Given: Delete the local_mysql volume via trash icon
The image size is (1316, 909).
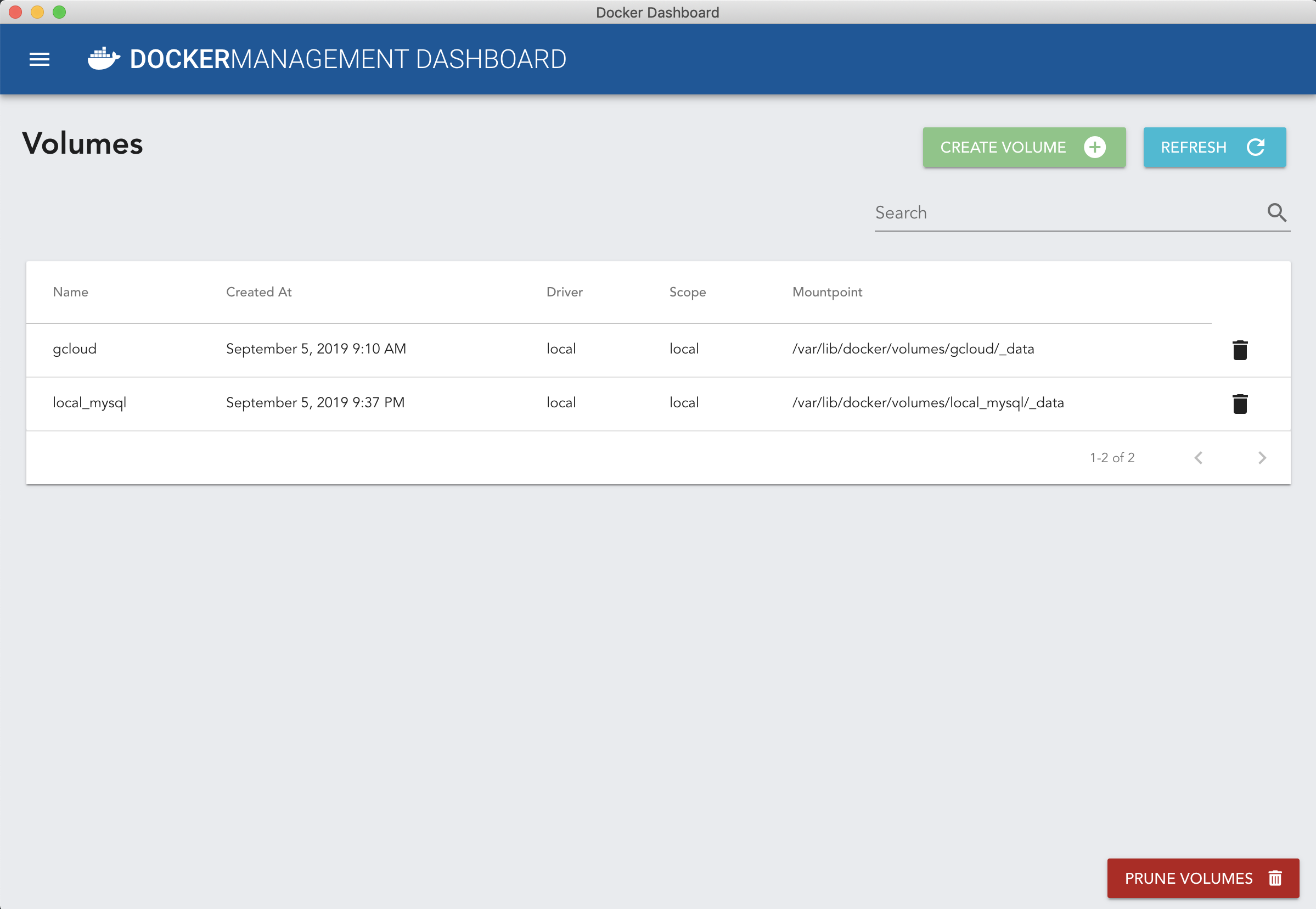Looking at the screenshot, I should point(1240,403).
